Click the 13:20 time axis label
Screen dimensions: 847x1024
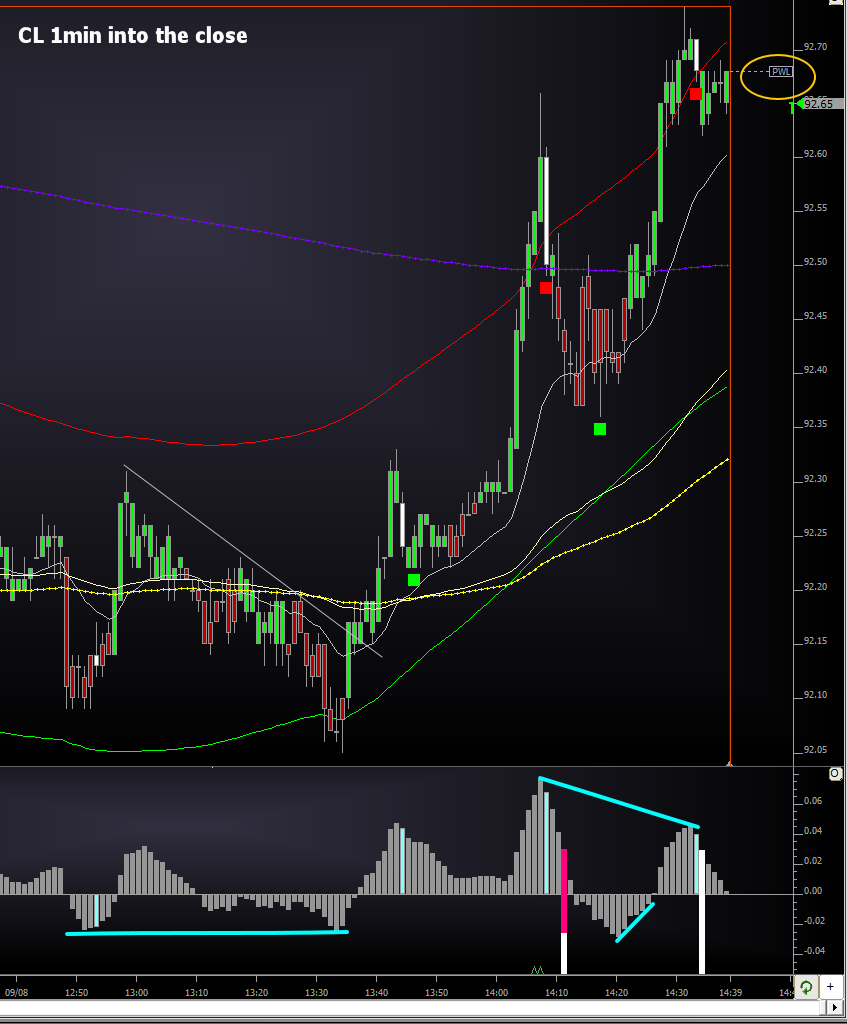click(x=257, y=993)
